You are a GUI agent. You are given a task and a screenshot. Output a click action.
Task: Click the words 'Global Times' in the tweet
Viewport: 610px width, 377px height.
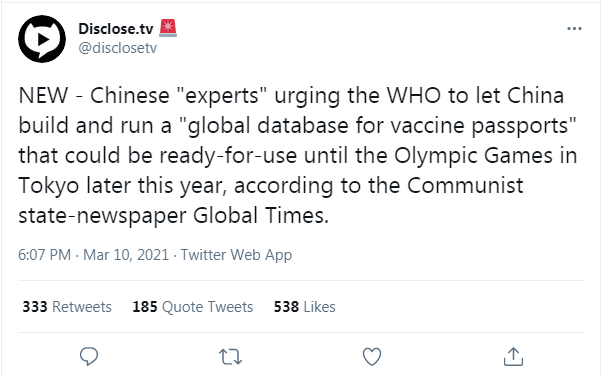(261, 215)
